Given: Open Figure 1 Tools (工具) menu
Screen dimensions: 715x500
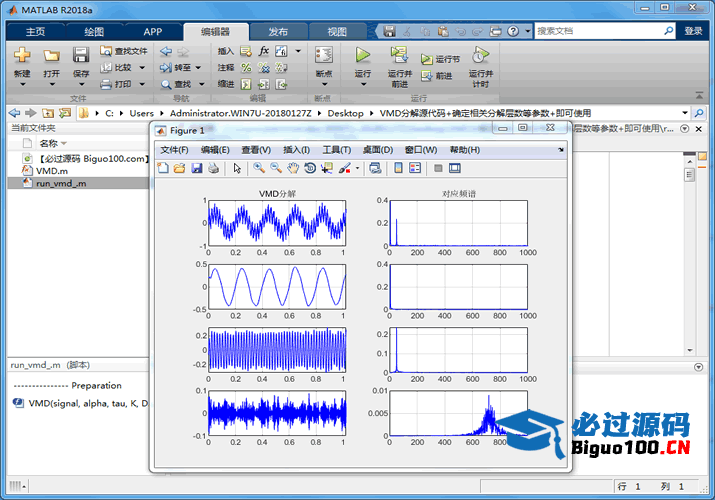Looking at the screenshot, I should (337, 150).
